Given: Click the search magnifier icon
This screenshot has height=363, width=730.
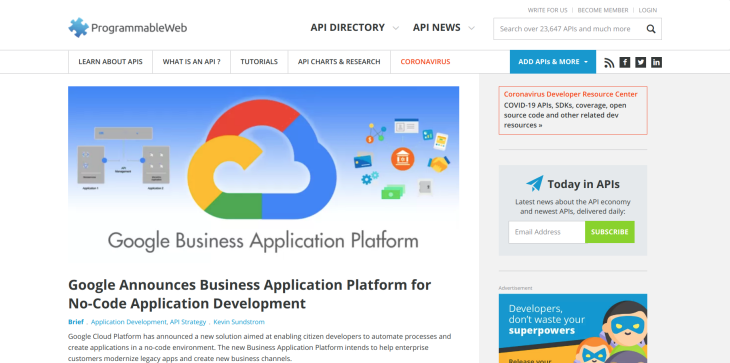Looking at the screenshot, I should (651, 29).
